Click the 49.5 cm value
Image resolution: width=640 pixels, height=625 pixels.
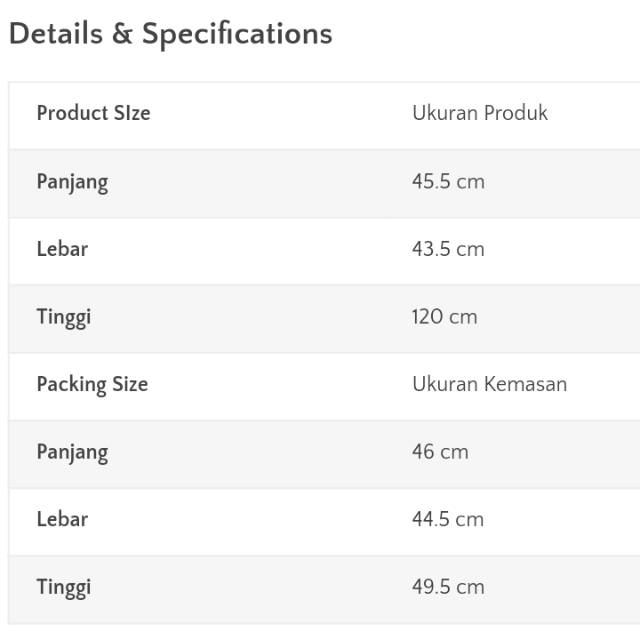pyautogui.click(x=448, y=587)
